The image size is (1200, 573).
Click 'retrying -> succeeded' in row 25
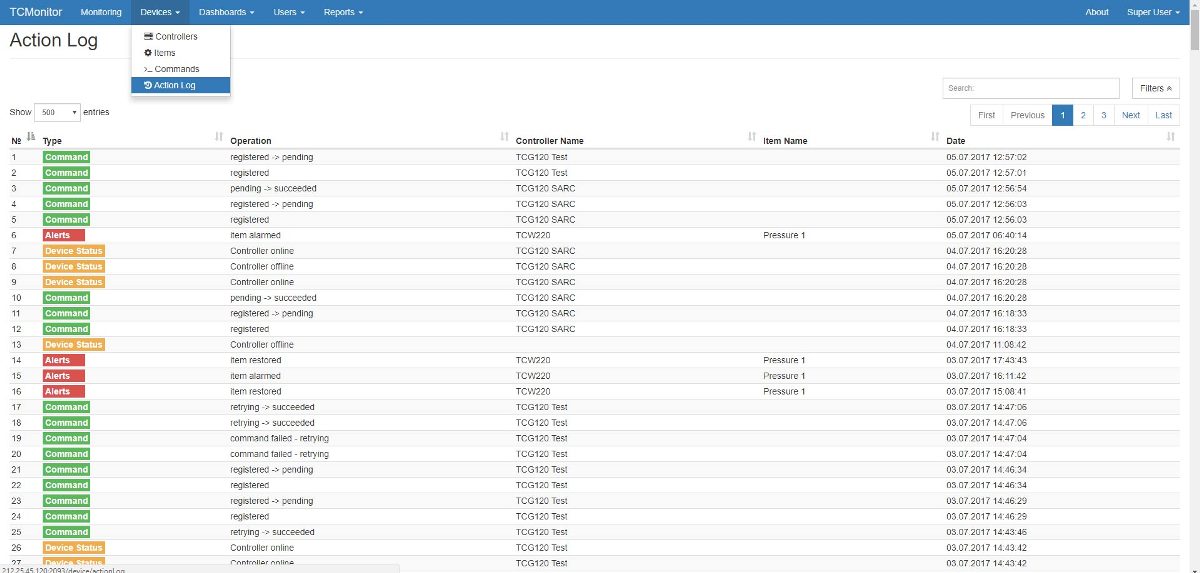pyautogui.click(x=272, y=532)
